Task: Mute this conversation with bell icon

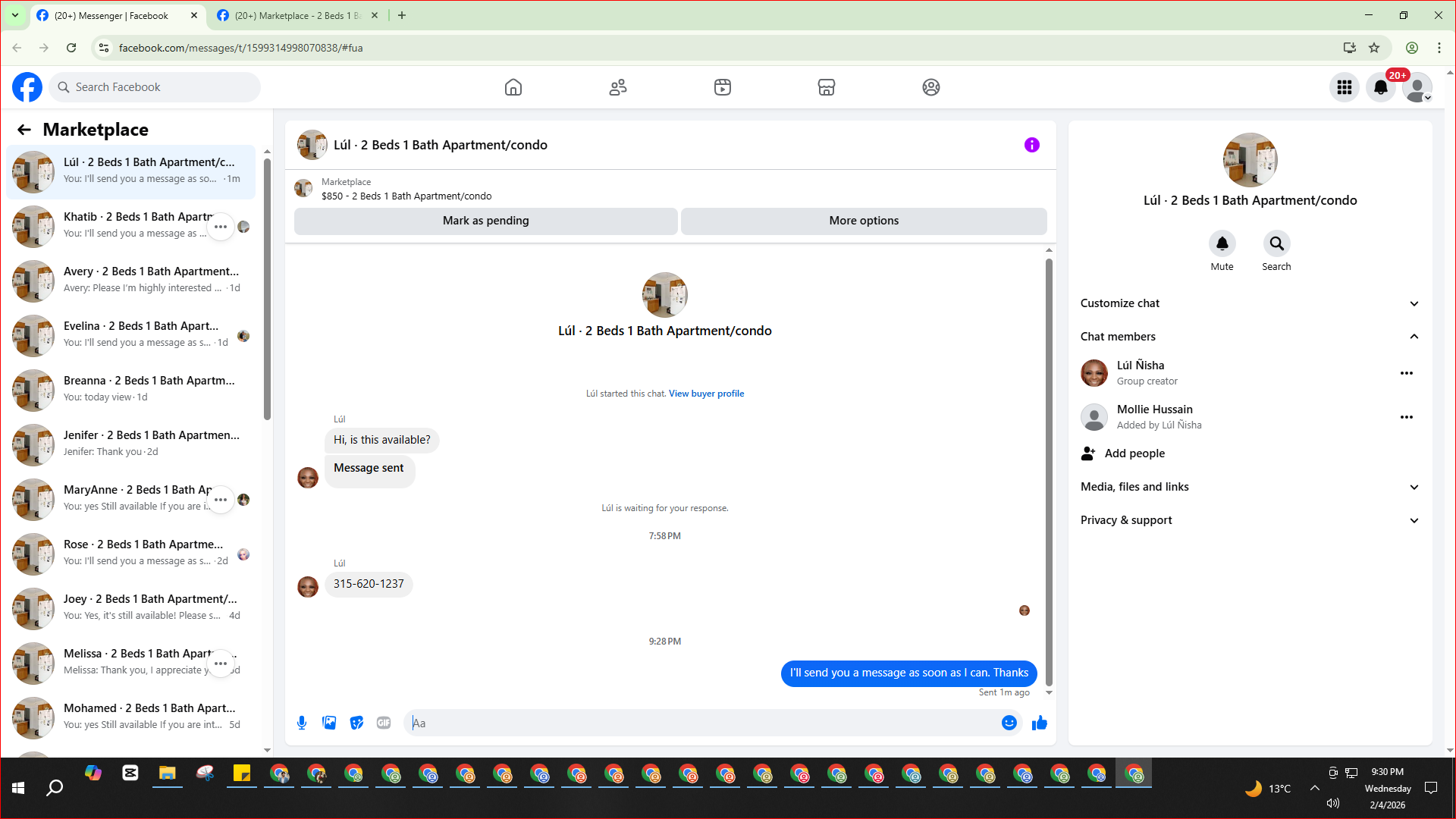Action: coord(1222,243)
